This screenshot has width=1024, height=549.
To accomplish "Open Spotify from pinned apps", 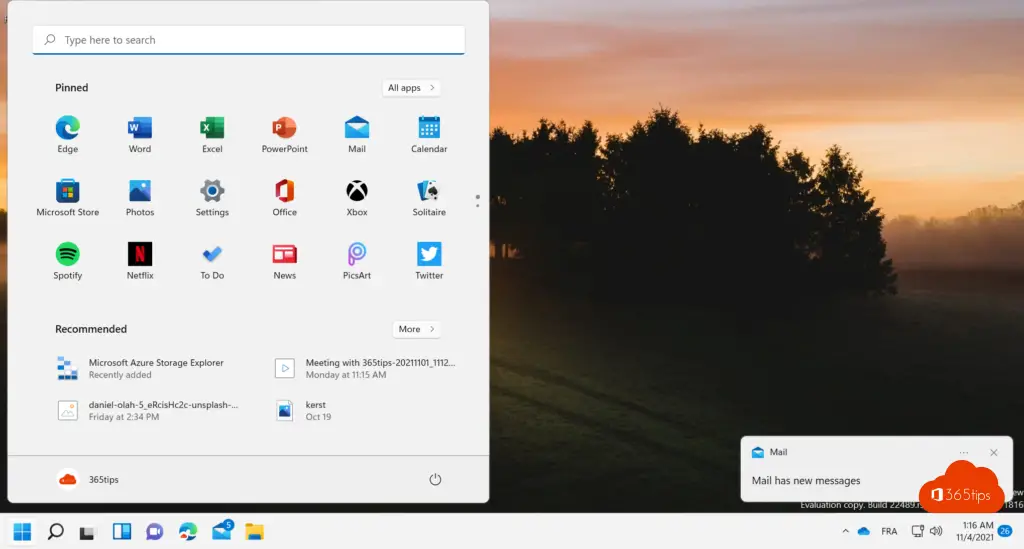I will (x=67, y=260).
